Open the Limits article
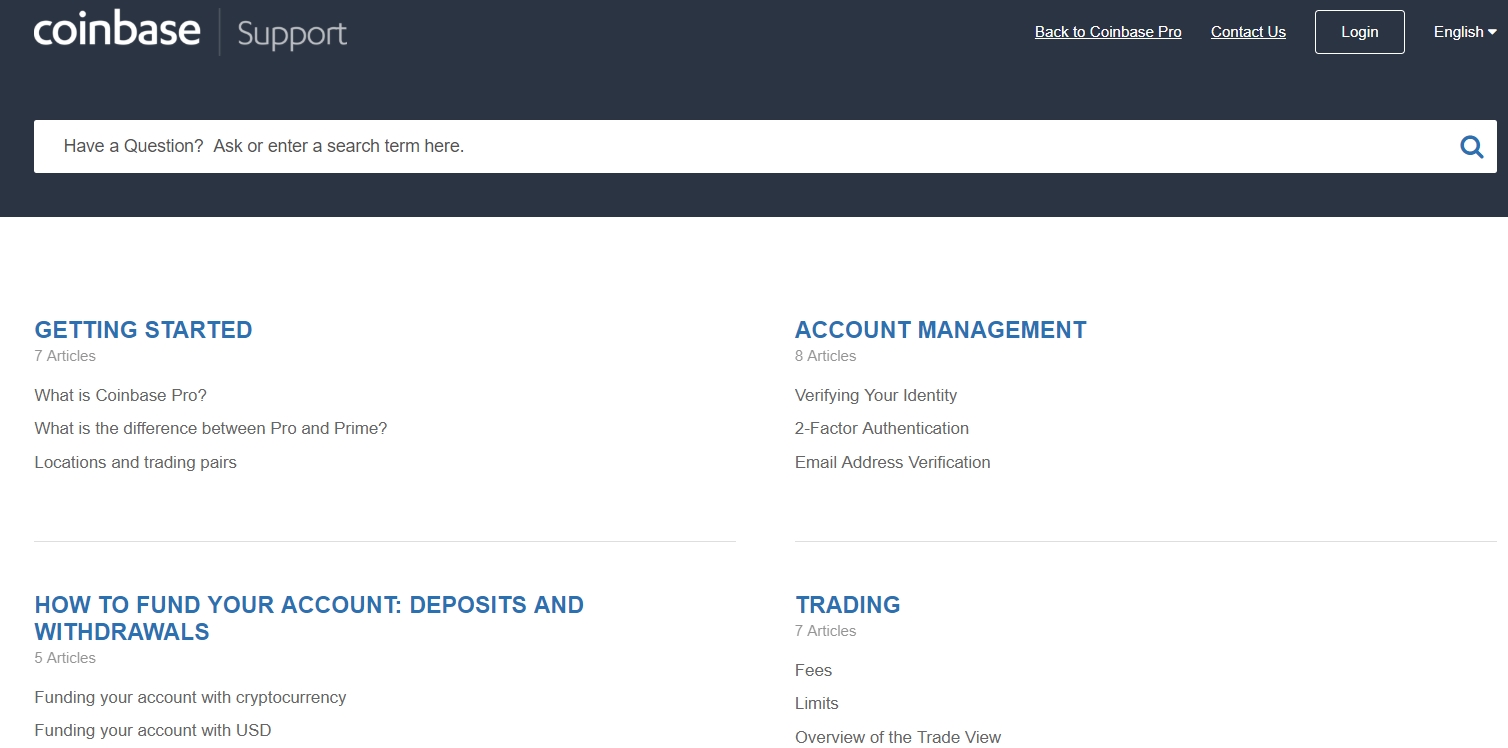The width and height of the screenshot is (1508, 748). [816, 703]
